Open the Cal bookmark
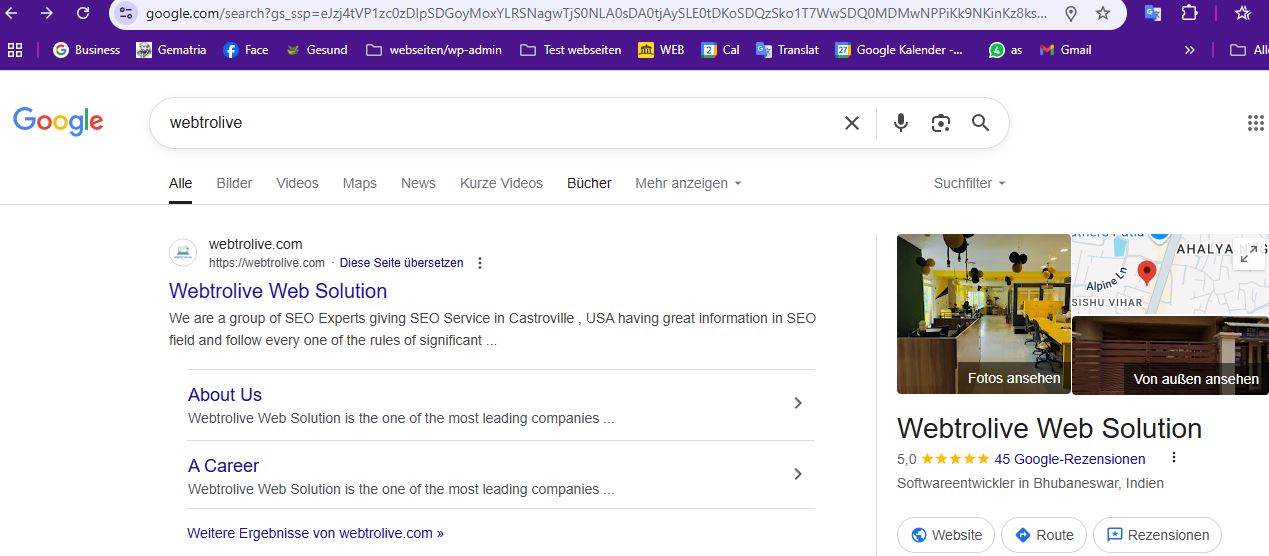Image resolution: width=1269 pixels, height=556 pixels. pos(721,50)
